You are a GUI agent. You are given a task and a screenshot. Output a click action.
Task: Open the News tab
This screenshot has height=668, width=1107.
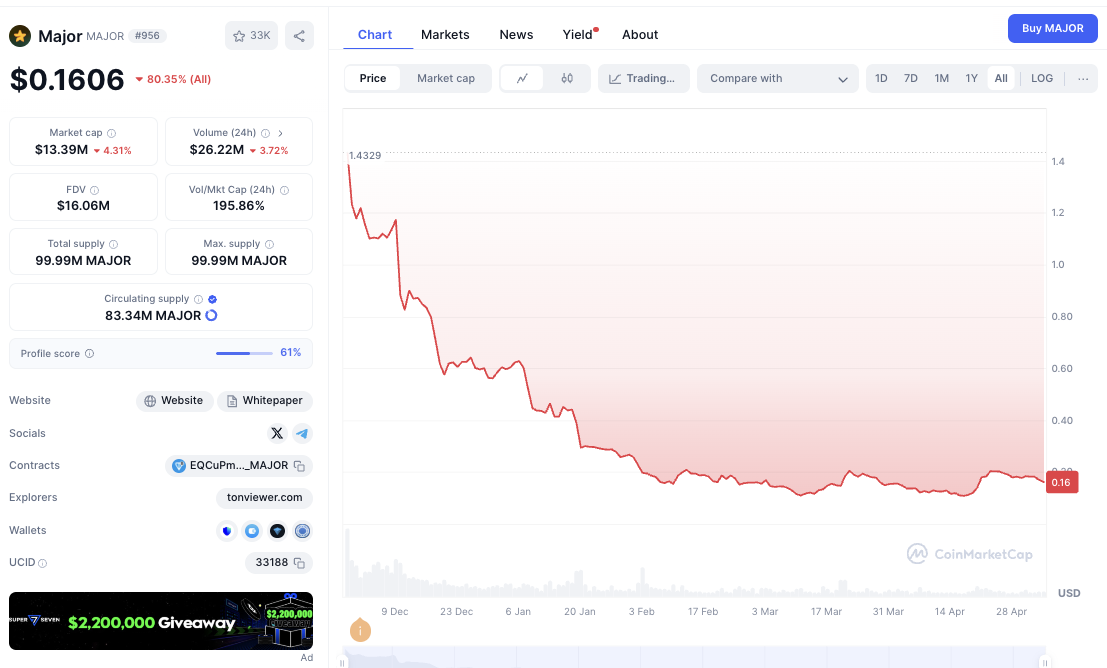(516, 35)
